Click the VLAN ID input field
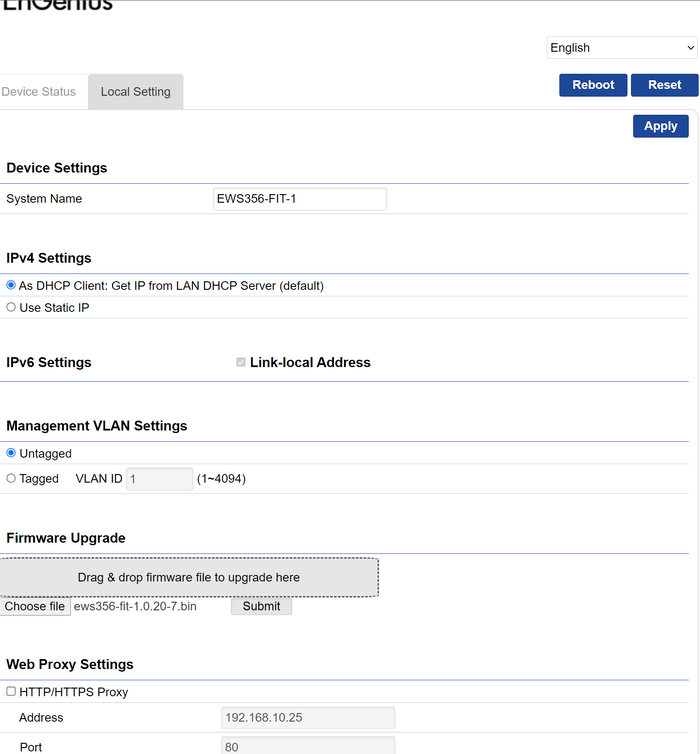 point(160,479)
